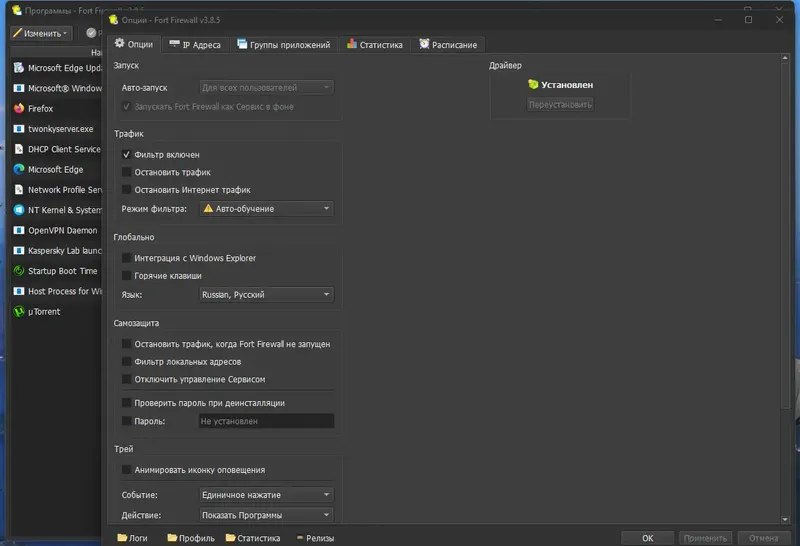Switch to the Расписание tab
The width and height of the screenshot is (800, 546).
point(448,45)
